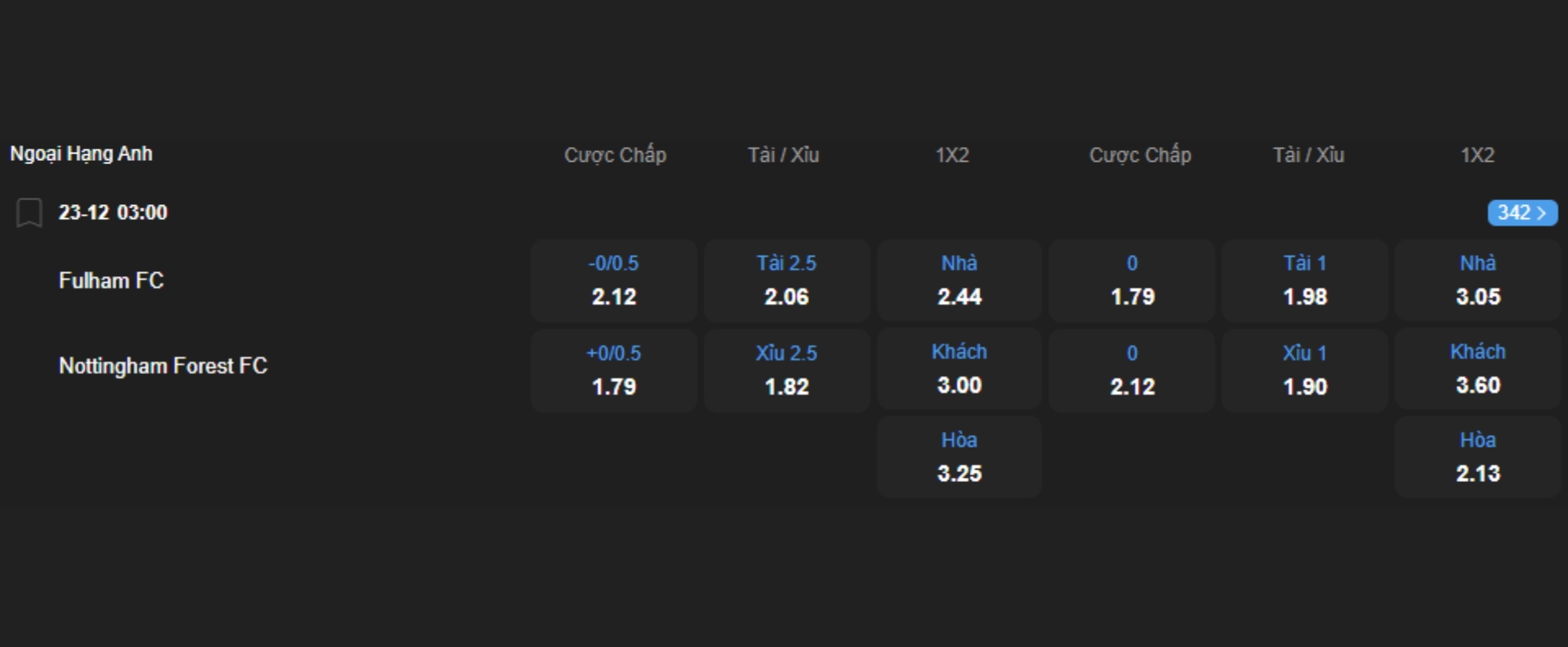Choose Hòa draw at 2.13
1568x647 pixels.
tap(1477, 457)
